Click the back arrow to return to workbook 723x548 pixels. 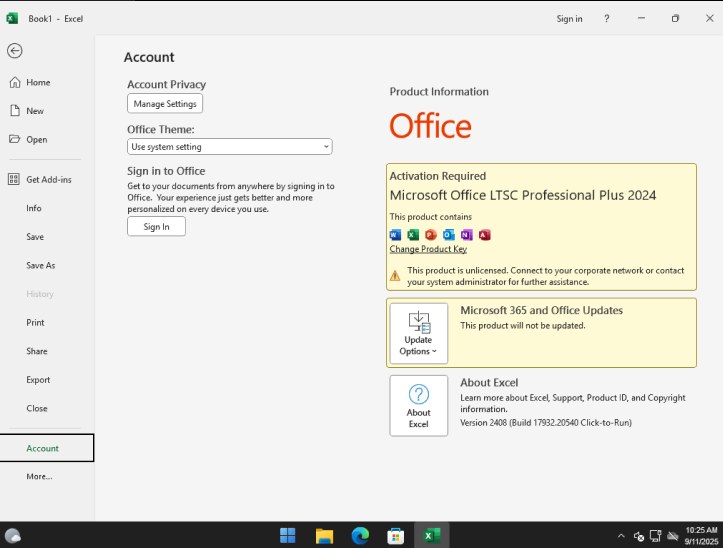[15, 51]
